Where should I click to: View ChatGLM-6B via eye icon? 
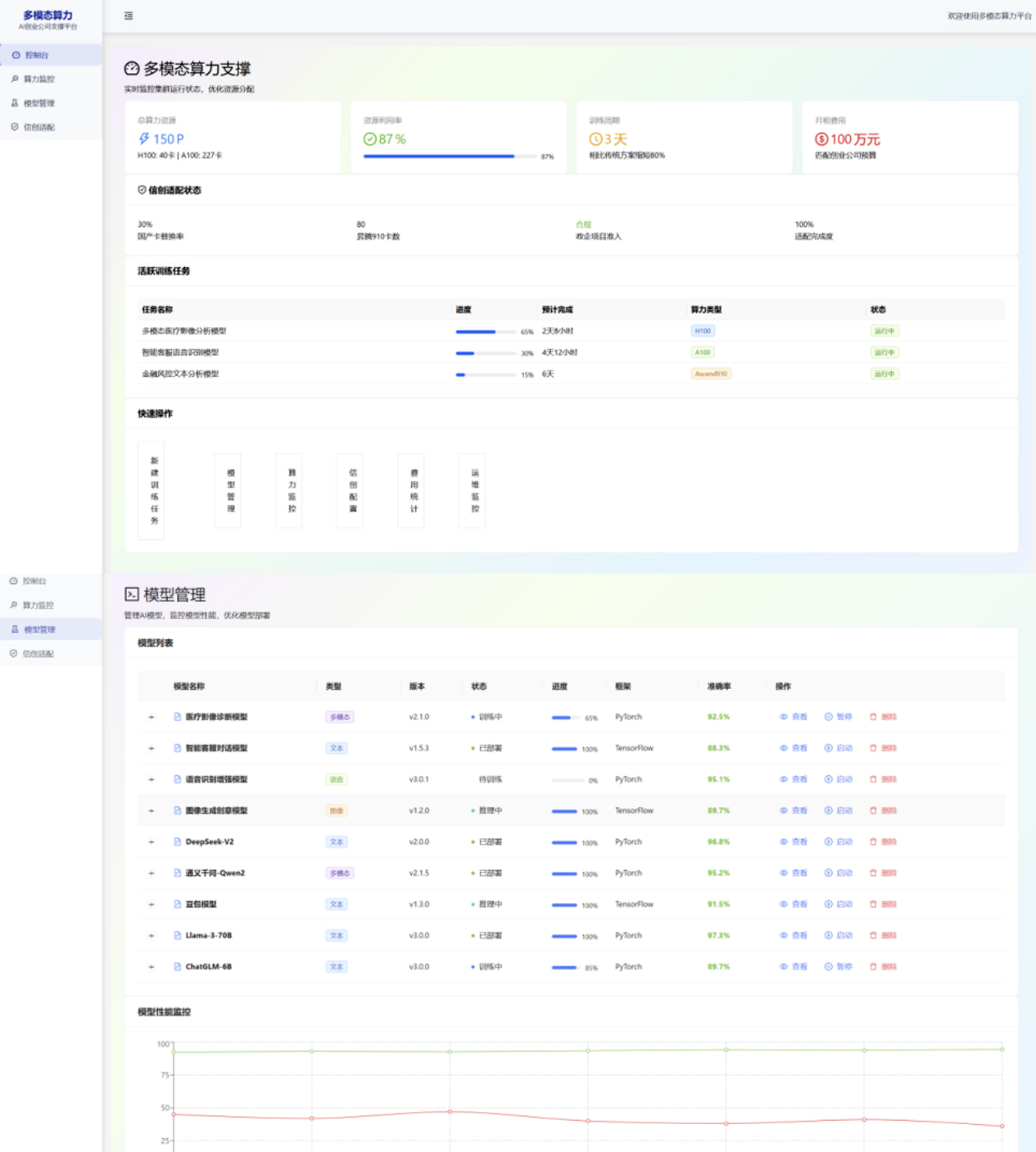[793, 967]
